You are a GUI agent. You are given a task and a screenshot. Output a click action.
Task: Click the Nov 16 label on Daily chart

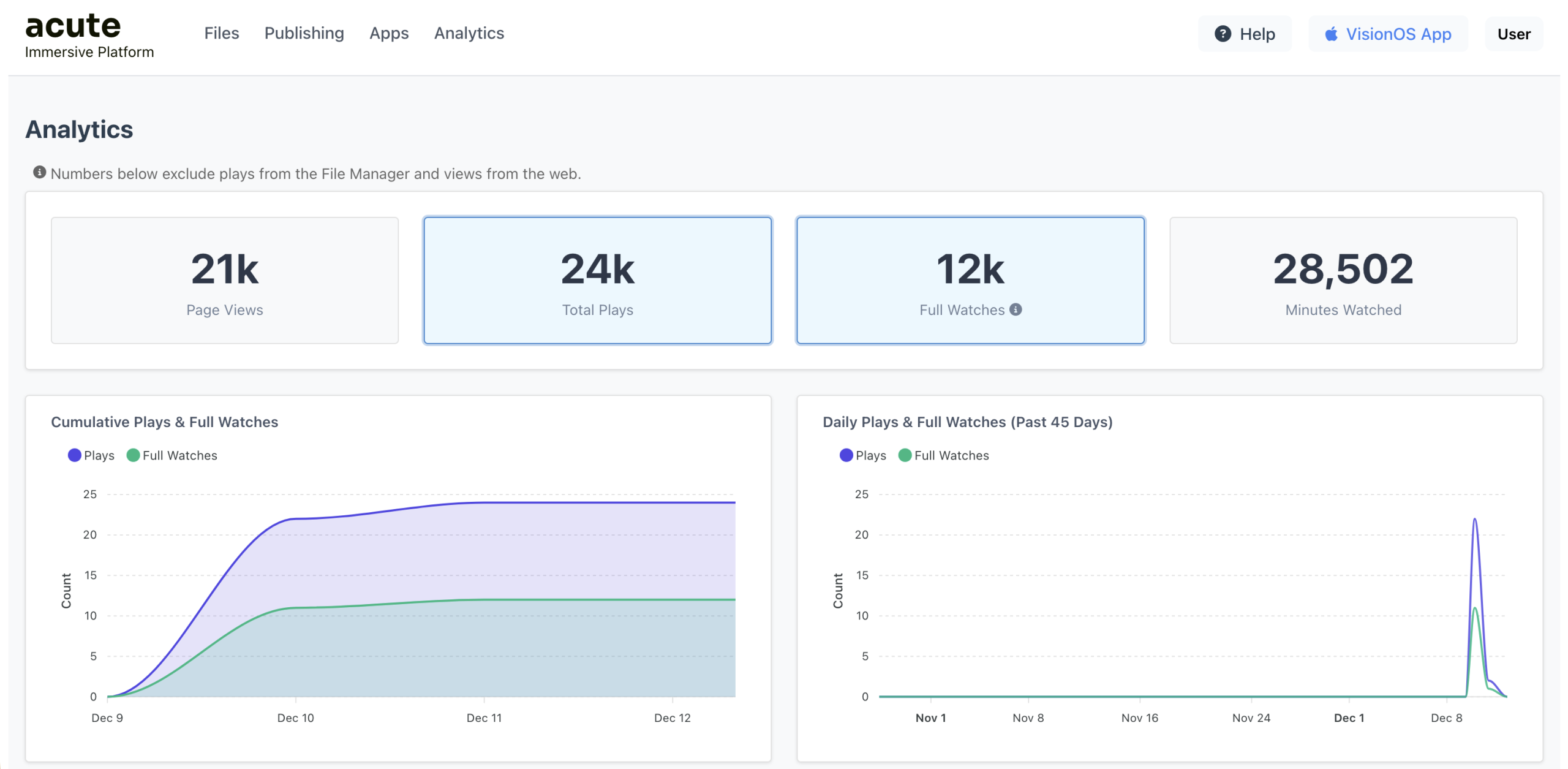point(1139,718)
